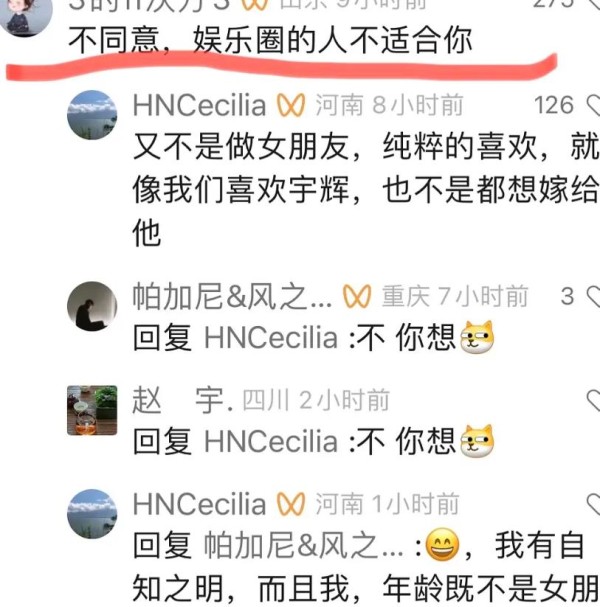
Task: Like 赵宇's reply from 四川
Action: pos(593,400)
